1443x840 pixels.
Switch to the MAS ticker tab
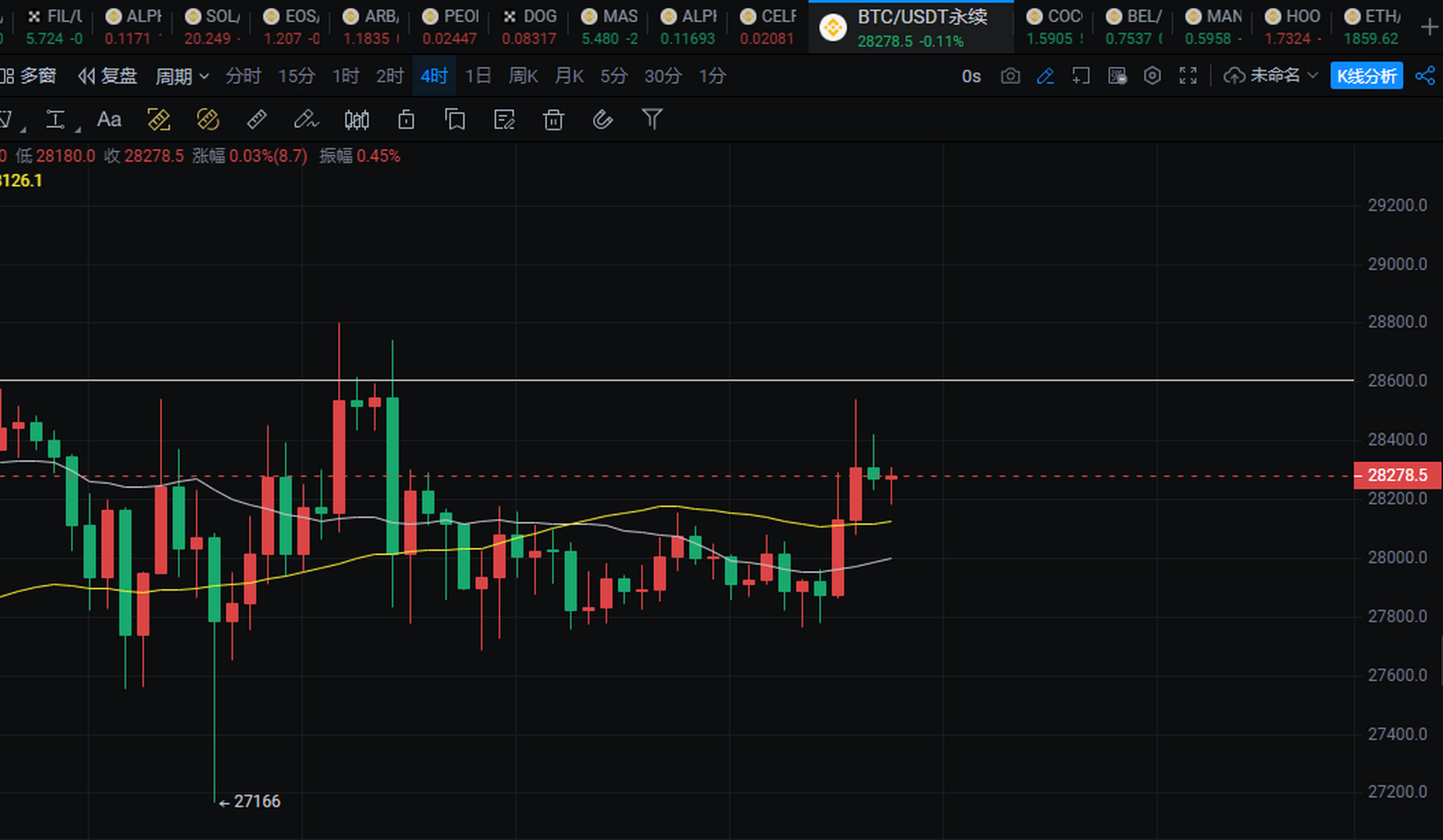[x=610, y=28]
